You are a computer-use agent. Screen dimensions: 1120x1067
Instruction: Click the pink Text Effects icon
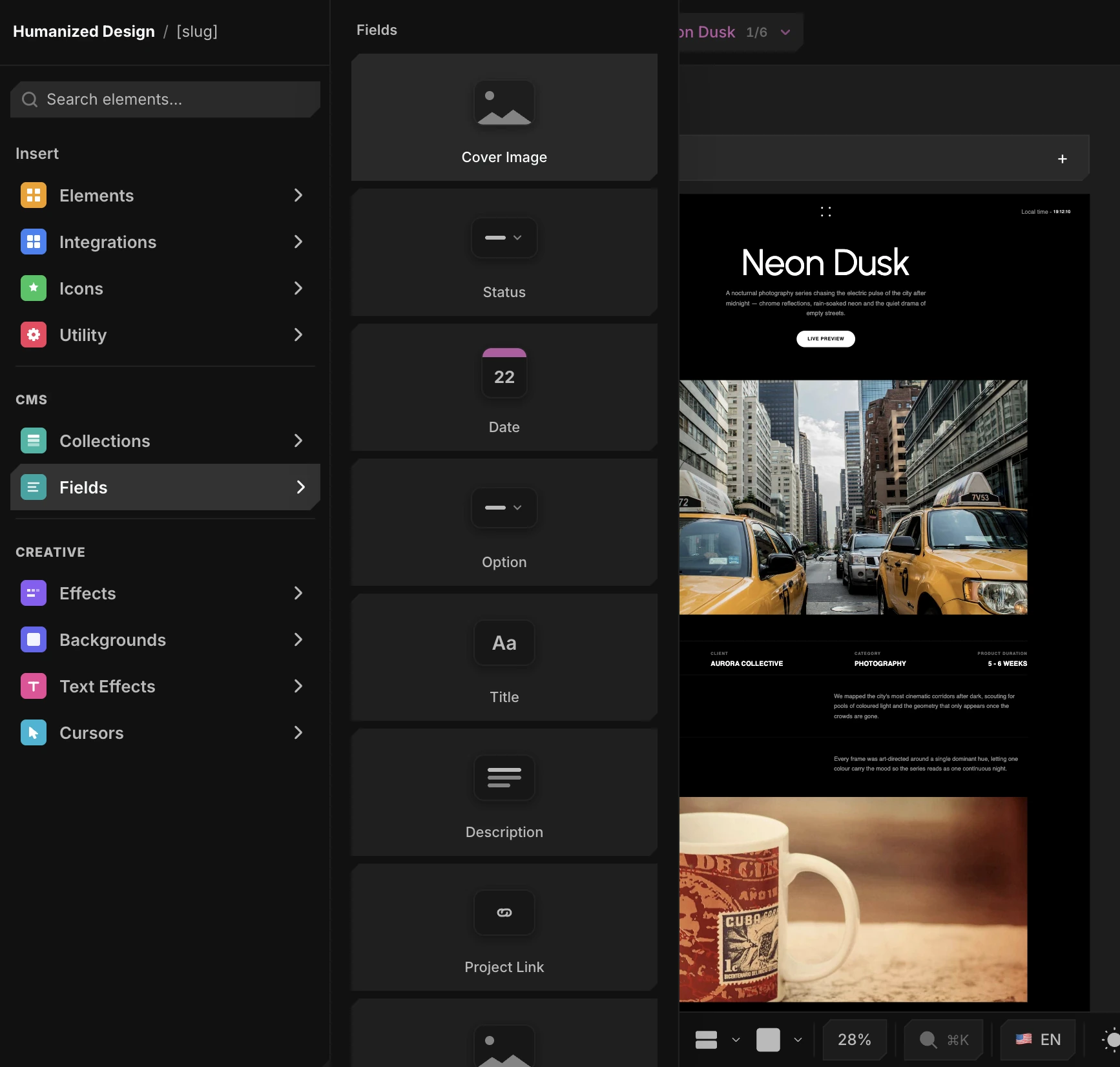(x=34, y=686)
